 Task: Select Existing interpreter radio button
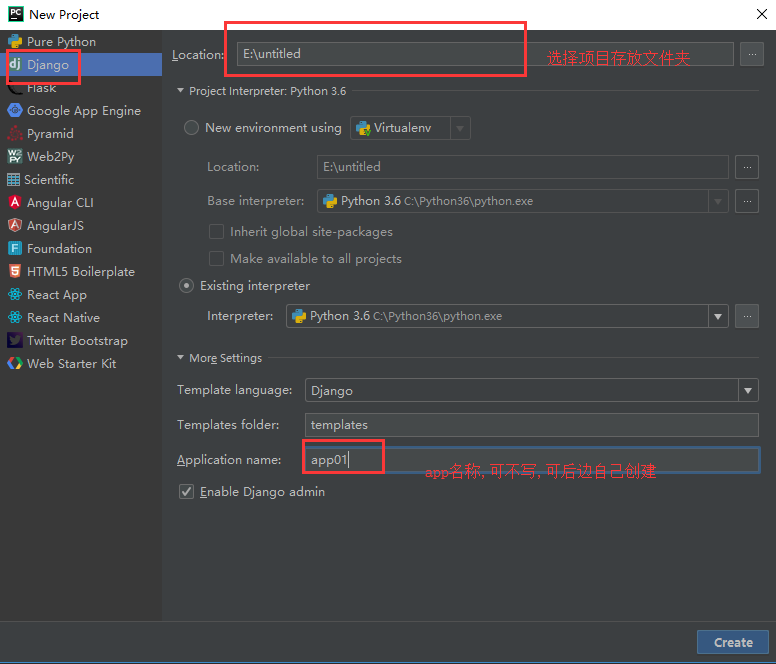click(x=186, y=285)
